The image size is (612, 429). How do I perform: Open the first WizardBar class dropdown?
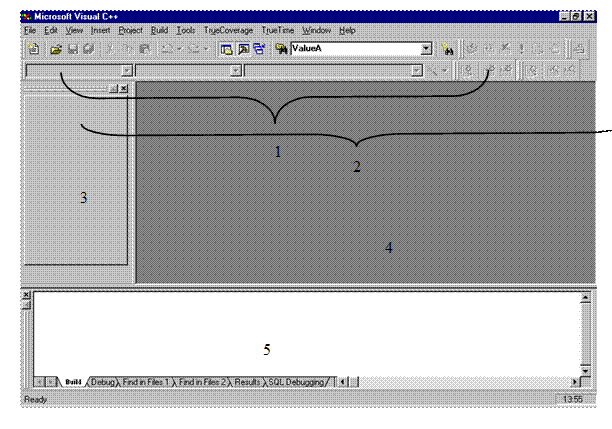[126, 70]
